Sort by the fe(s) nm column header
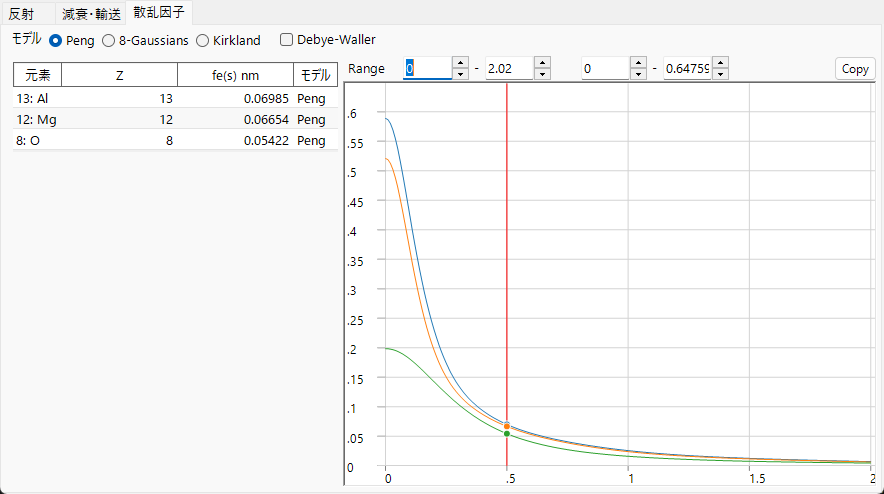The image size is (884, 494). tap(235, 75)
